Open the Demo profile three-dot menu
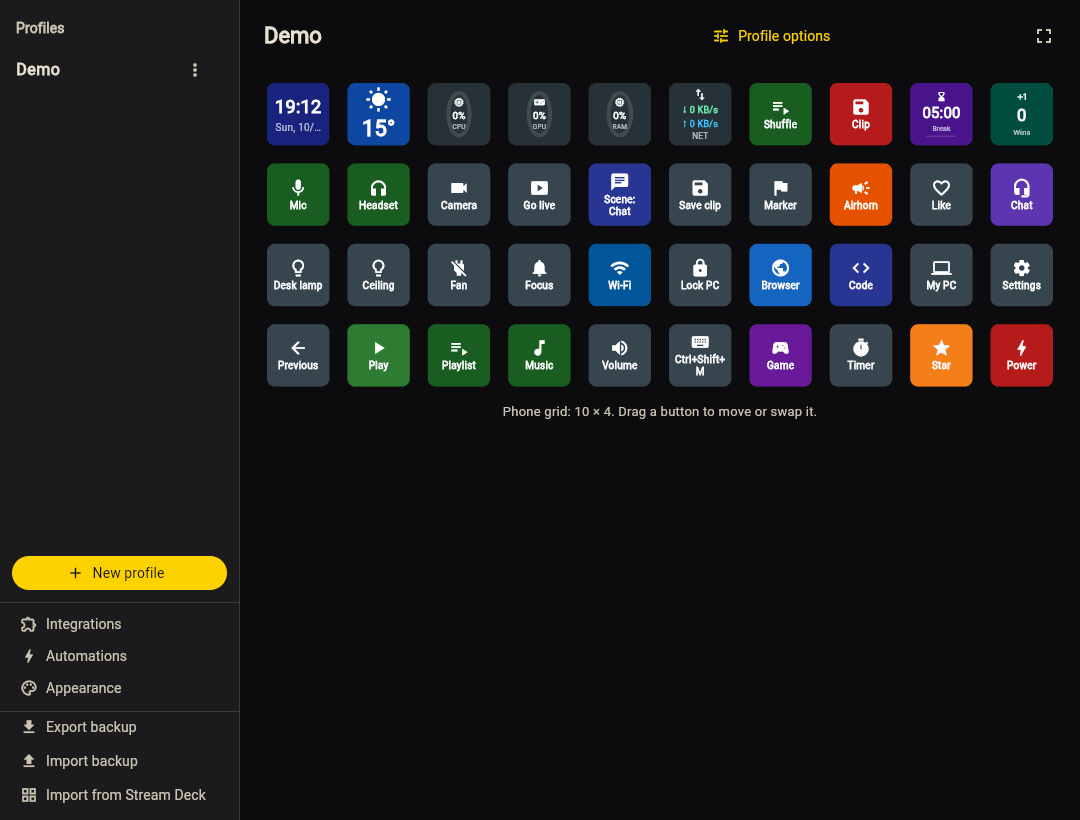The width and height of the screenshot is (1080, 820). coord(195,70)
